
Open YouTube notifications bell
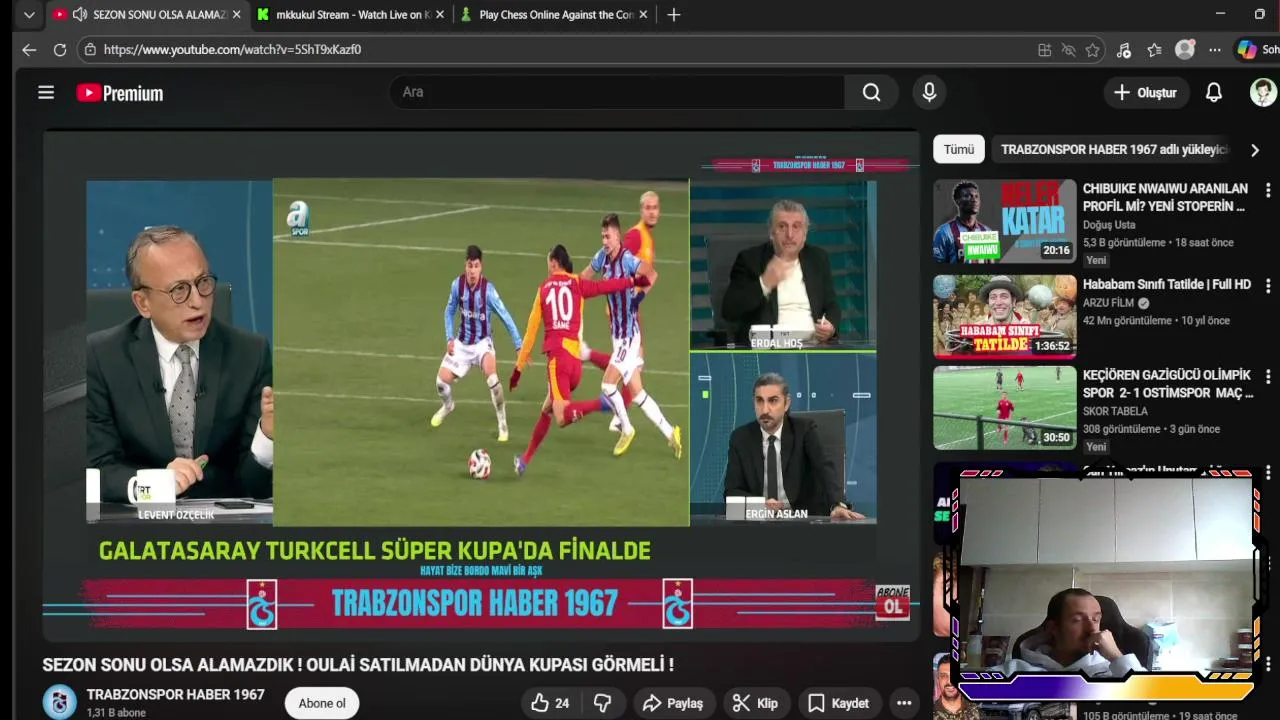1213,92
